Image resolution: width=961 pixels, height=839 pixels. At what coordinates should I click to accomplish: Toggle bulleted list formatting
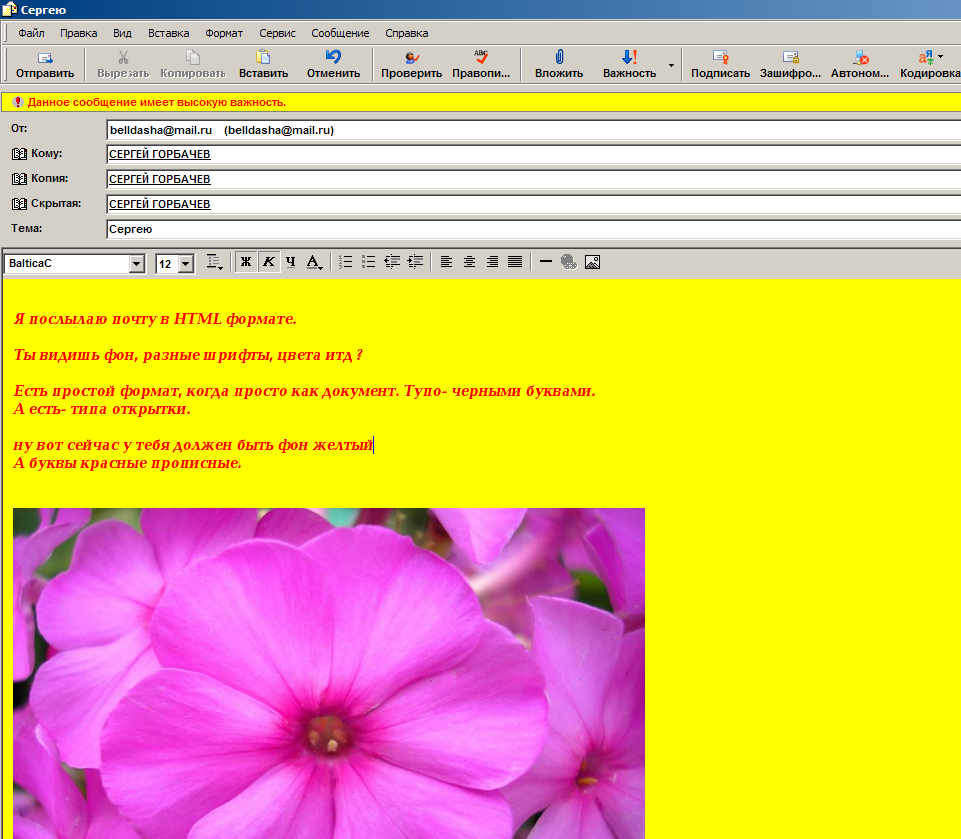(x=368, y=262)
